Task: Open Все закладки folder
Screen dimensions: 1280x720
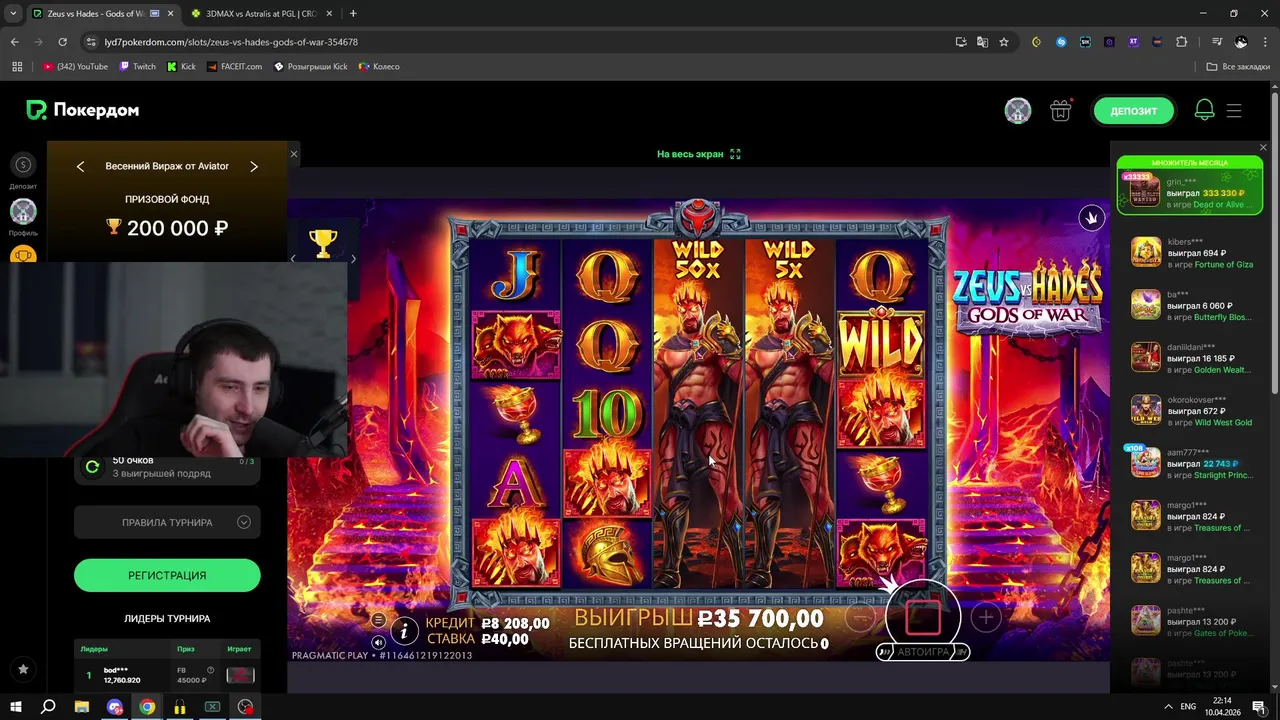Action: pos(1238,67)
